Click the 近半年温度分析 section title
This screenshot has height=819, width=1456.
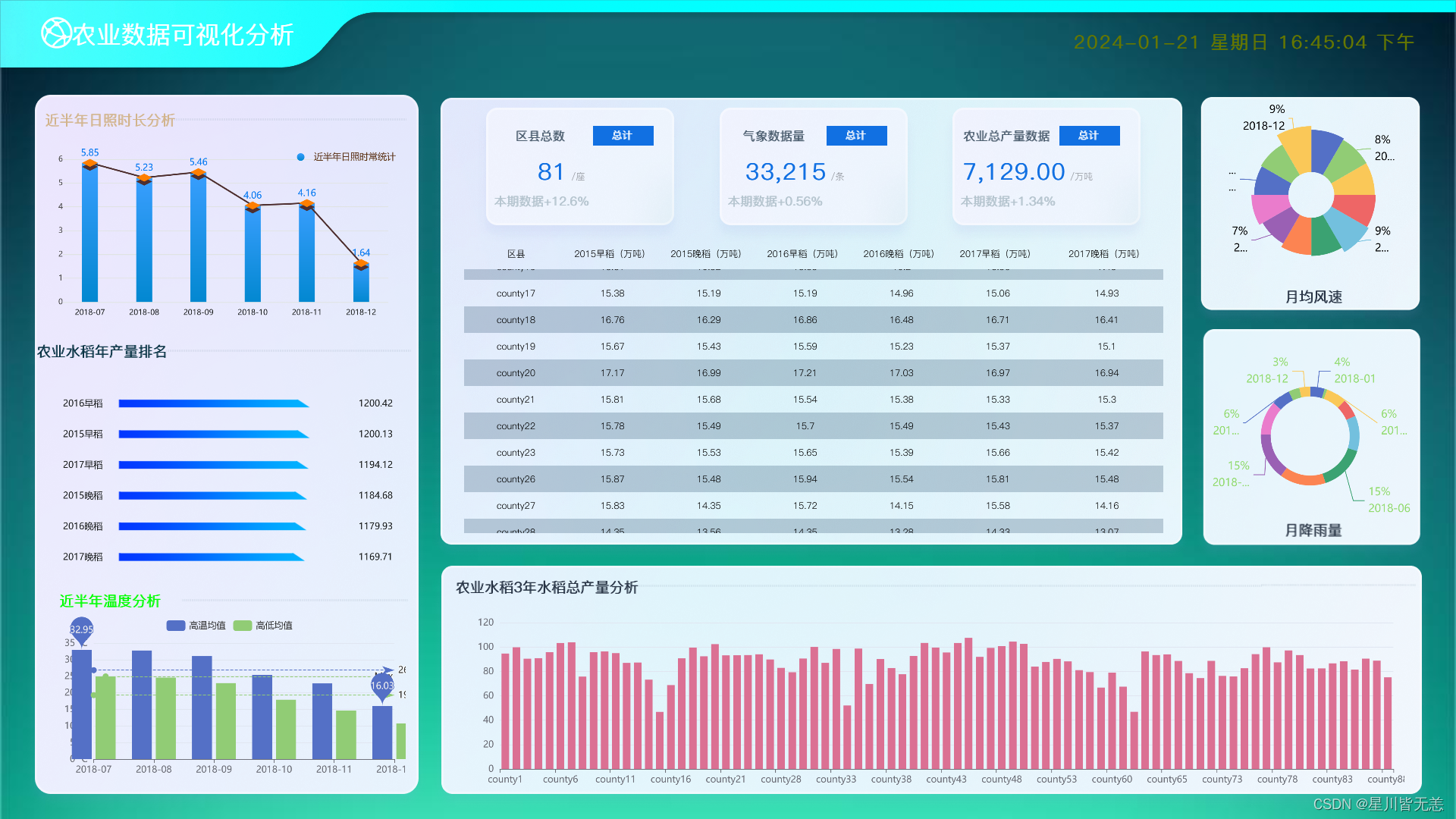click(x=110, y=601)
